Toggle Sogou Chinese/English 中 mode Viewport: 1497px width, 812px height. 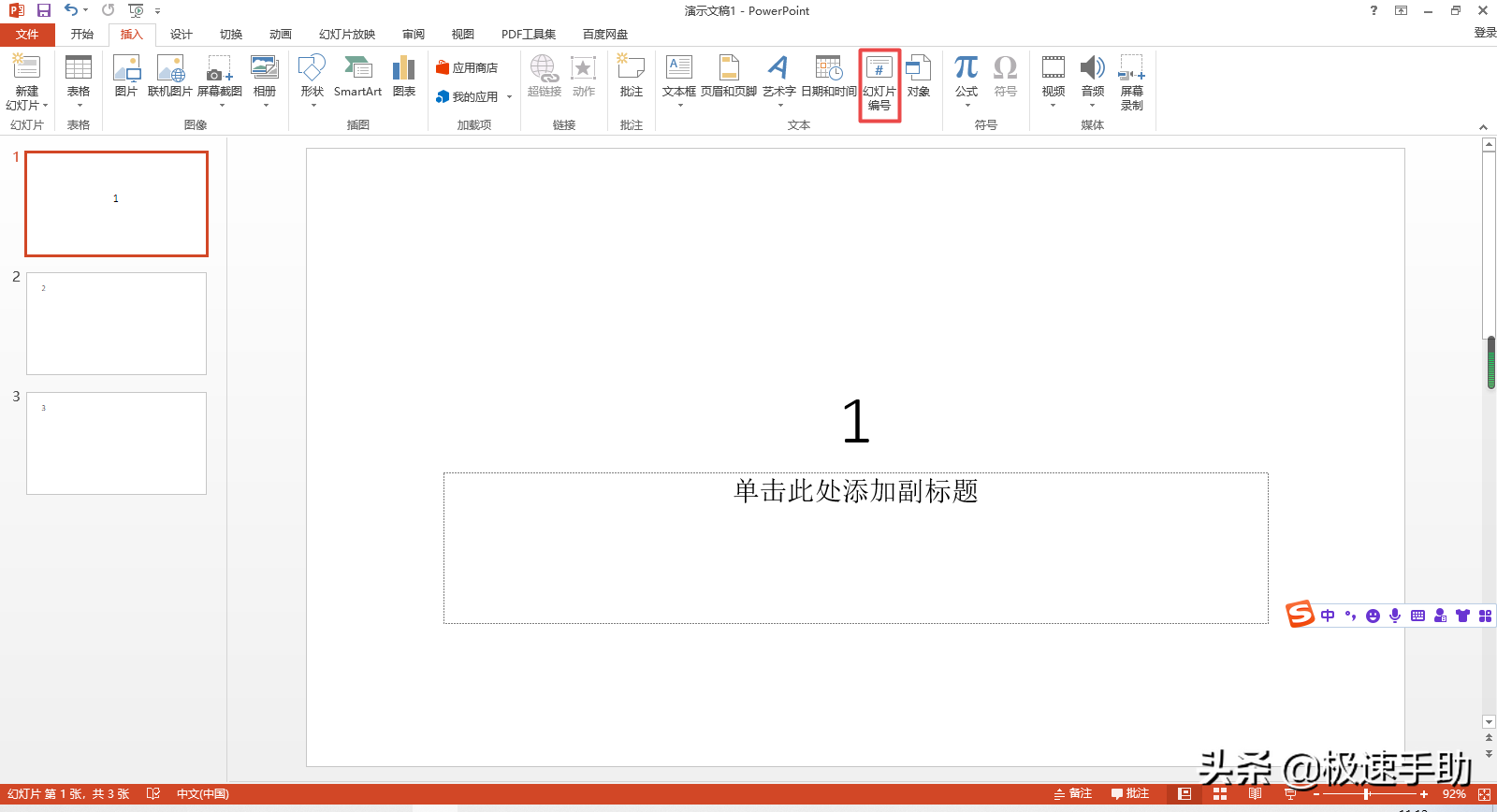pos(1328,616)
